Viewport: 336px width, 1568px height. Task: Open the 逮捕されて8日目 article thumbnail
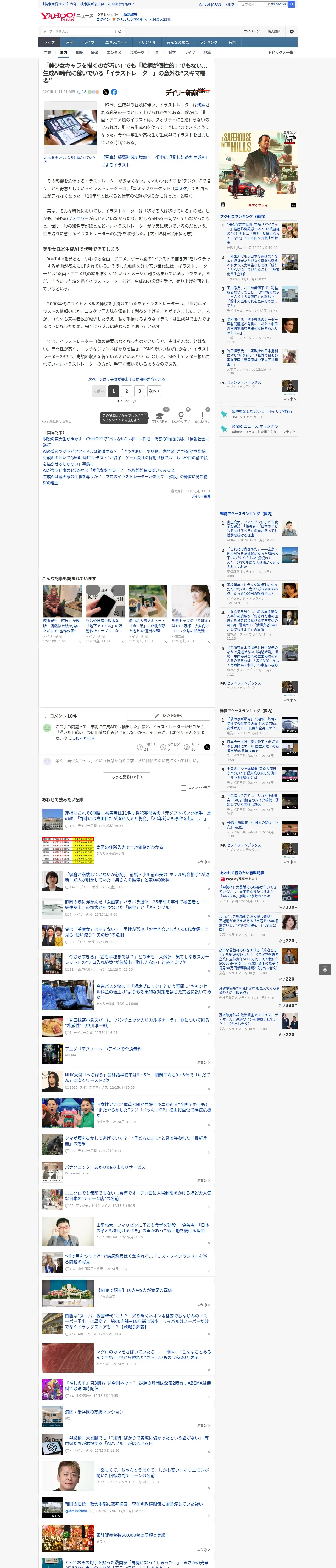point(52,819)
